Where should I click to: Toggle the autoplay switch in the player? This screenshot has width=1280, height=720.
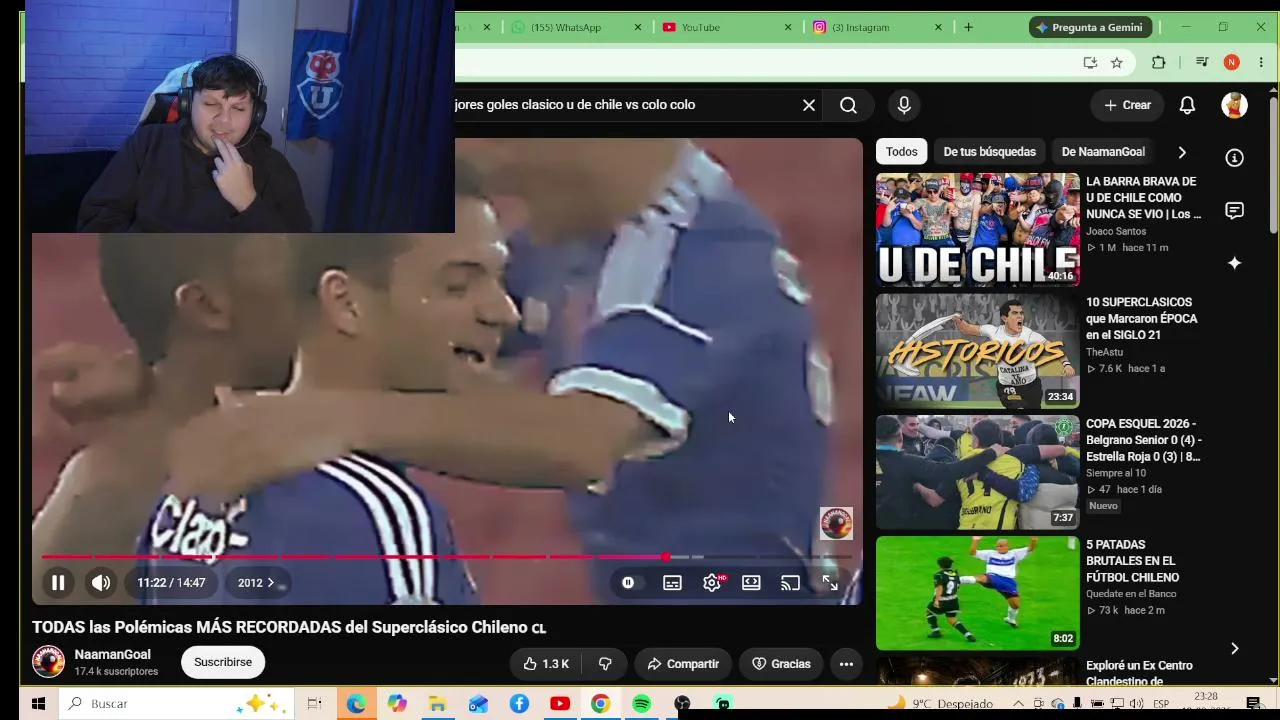click(x=628, y=583)
